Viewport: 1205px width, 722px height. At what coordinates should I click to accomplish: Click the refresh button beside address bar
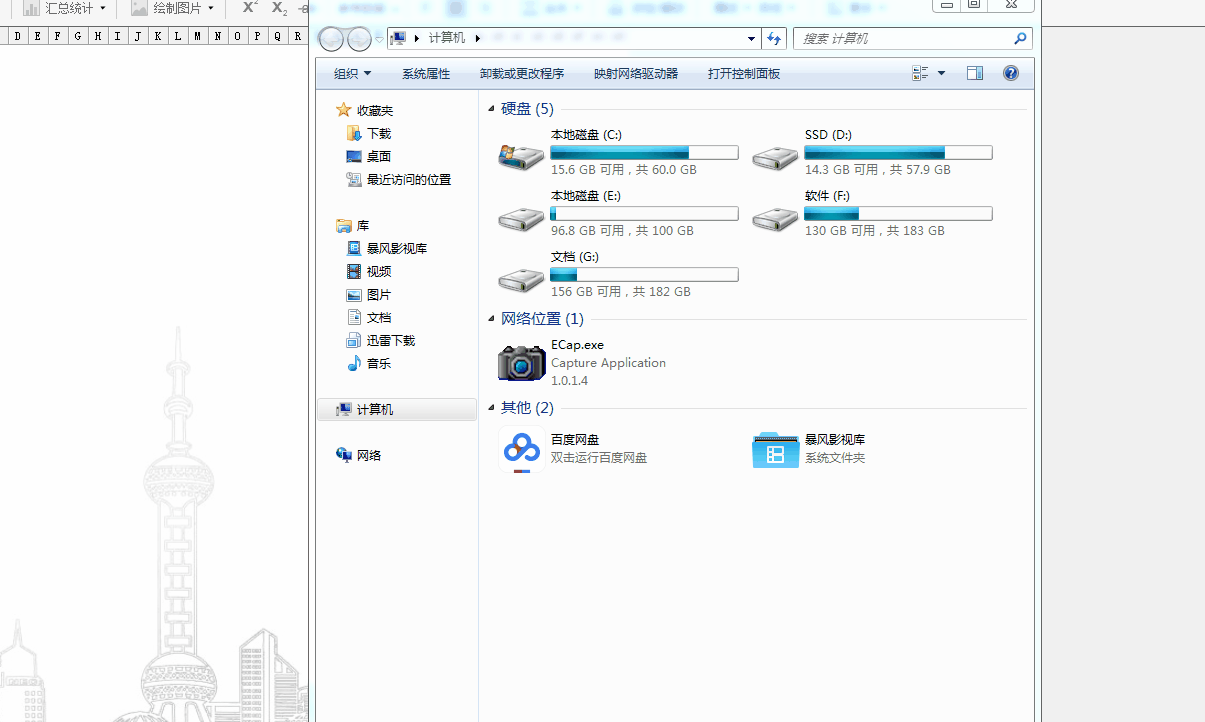[773, 39]
